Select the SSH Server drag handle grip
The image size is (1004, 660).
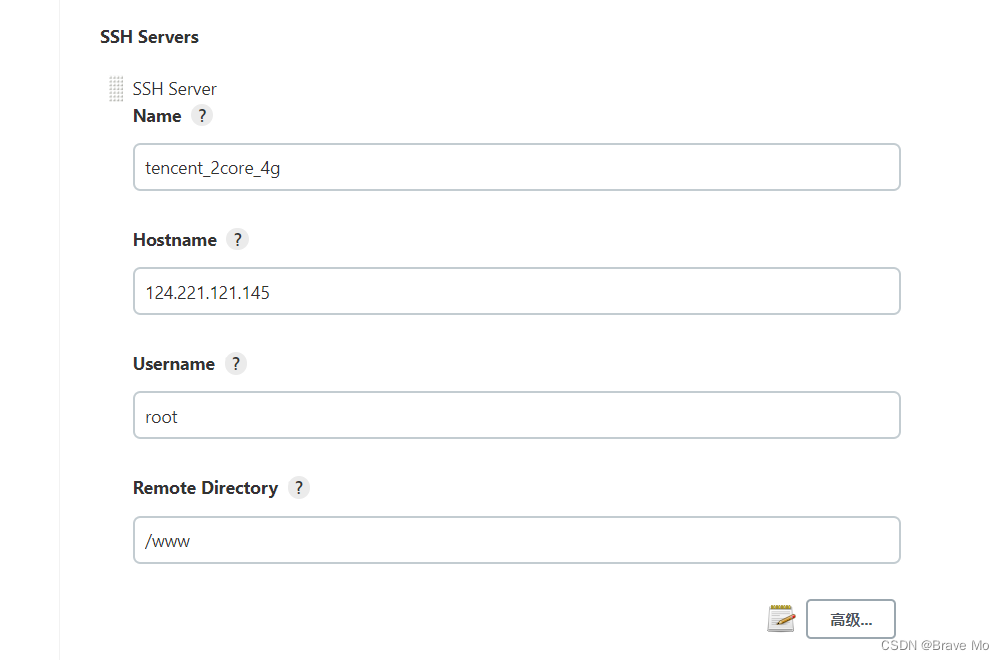(x=115, y=88)
